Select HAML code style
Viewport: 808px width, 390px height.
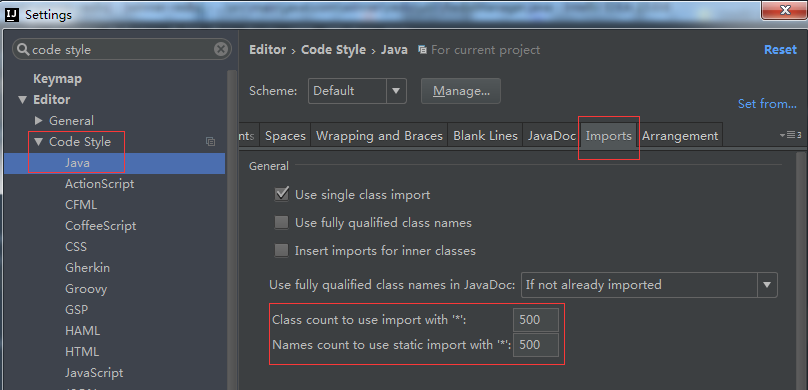point(82,331)
